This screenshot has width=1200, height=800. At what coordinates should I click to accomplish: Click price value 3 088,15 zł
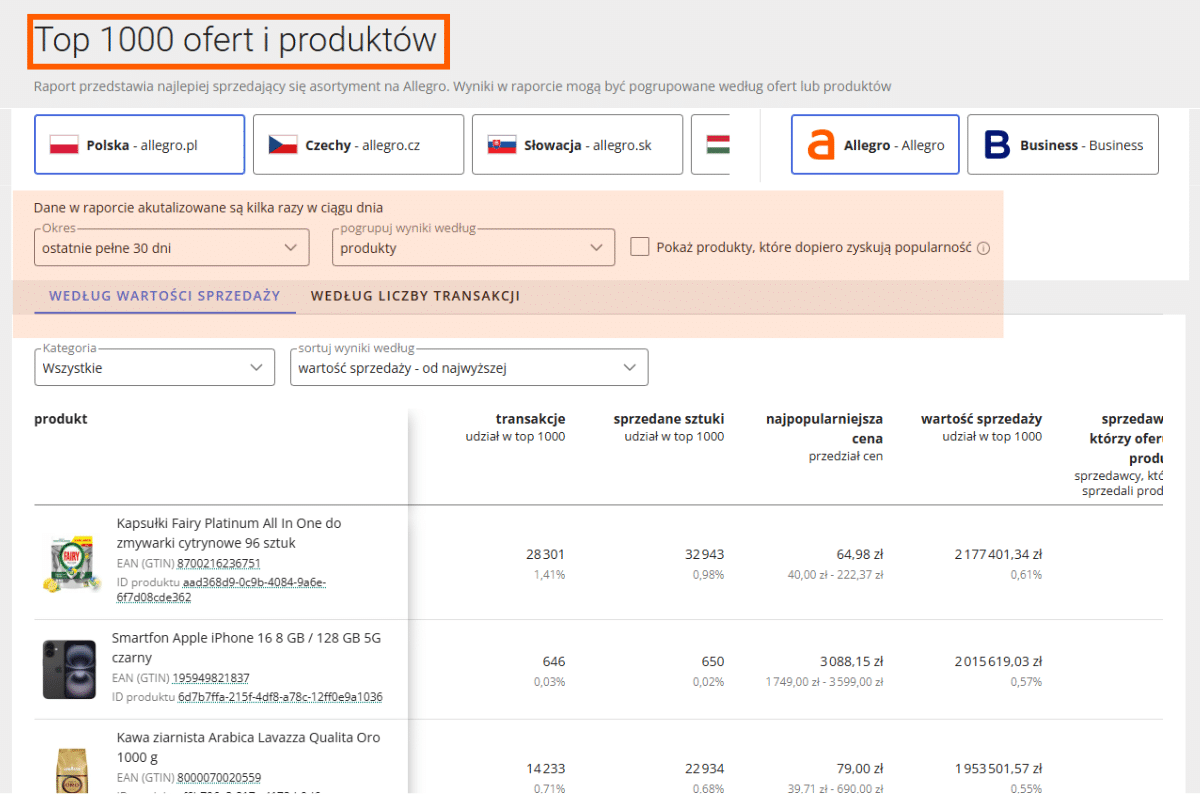(x=852, y=661)
